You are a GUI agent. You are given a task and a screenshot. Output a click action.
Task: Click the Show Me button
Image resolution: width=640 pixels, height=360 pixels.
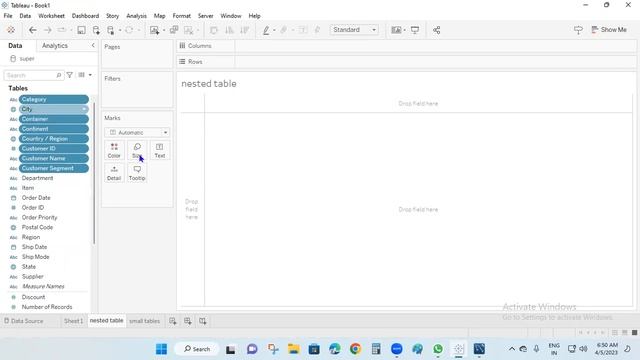coord(609,30)
